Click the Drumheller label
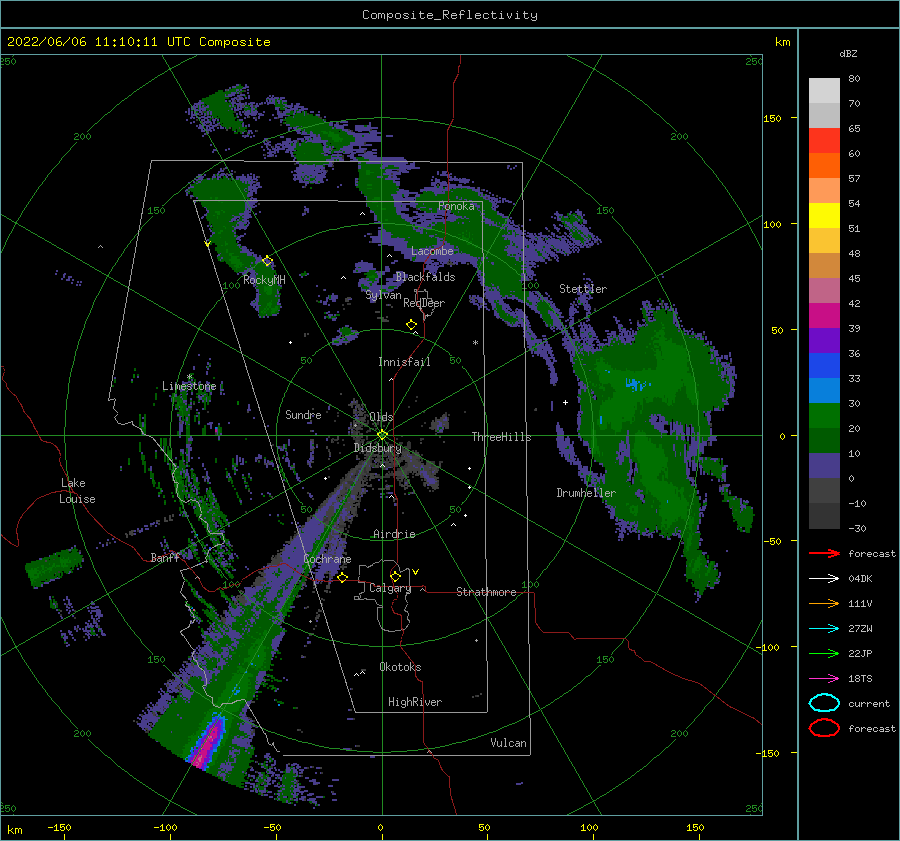Viewport: 900px width, 841px height. [x=586, y=493]
